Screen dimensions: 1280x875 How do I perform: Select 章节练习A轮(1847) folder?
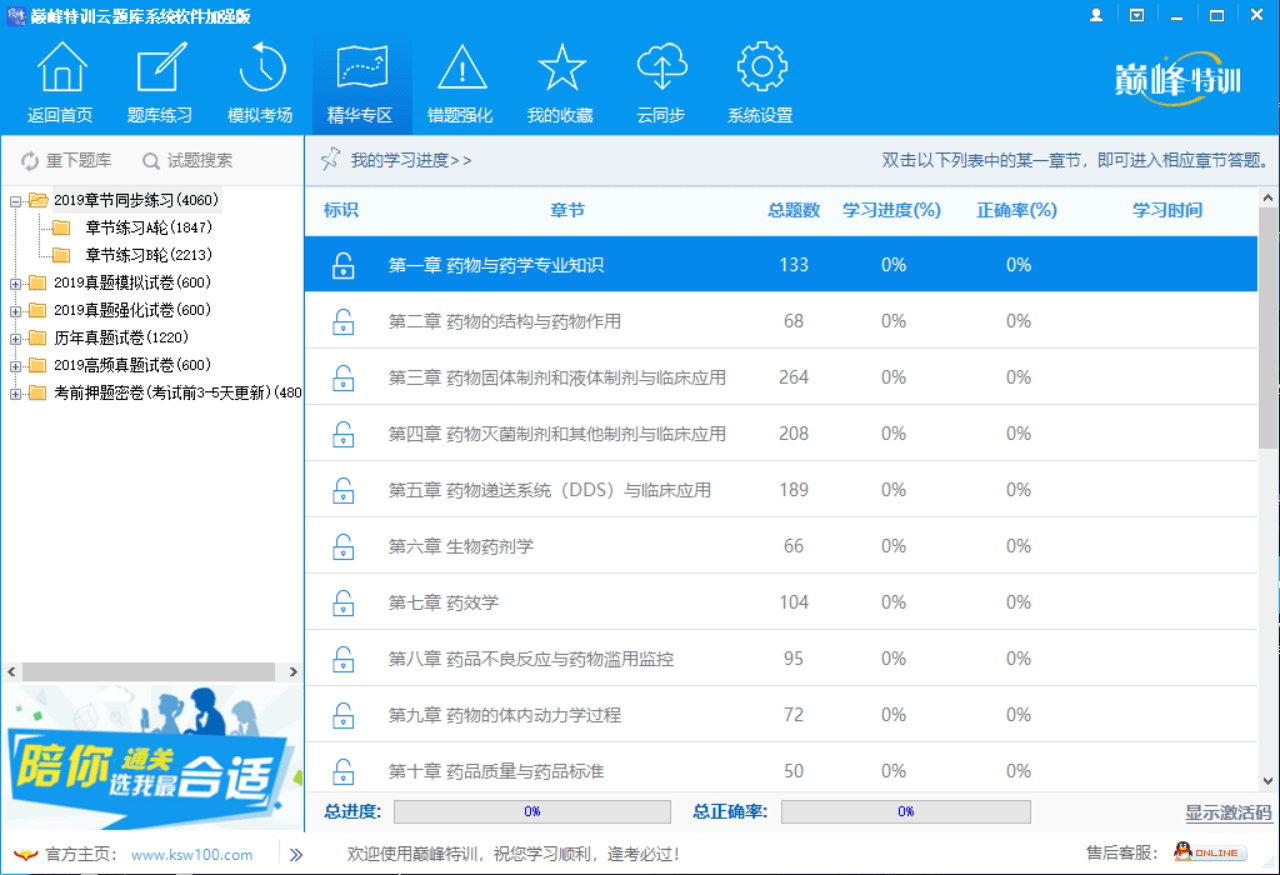pos(149,228)
